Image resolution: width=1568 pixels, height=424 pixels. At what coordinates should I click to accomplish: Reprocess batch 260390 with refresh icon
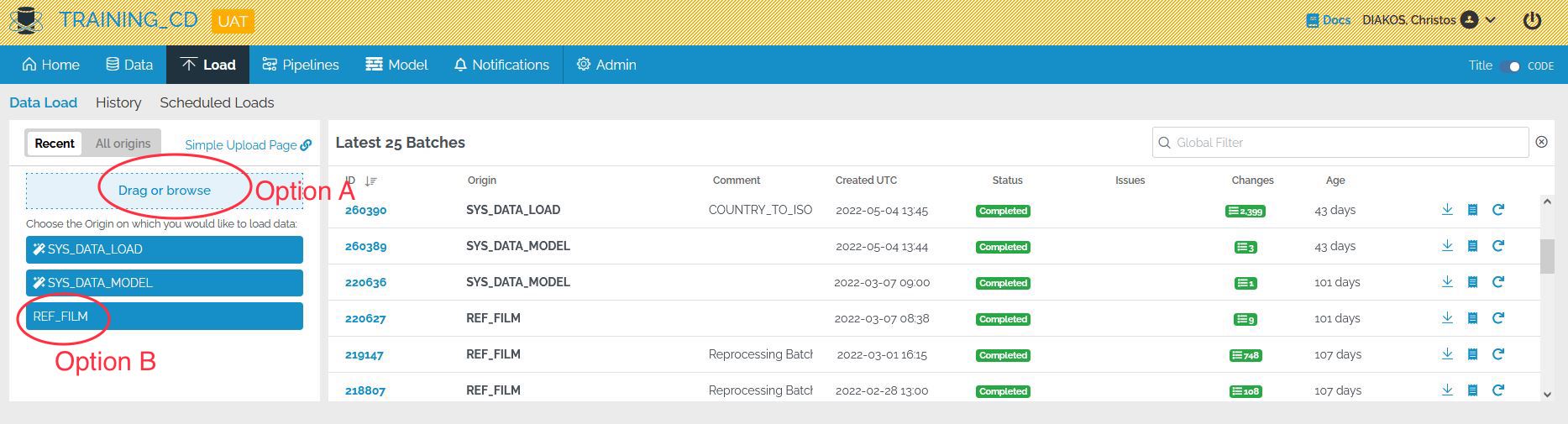pyautogui.click(x=1497, y=210)
